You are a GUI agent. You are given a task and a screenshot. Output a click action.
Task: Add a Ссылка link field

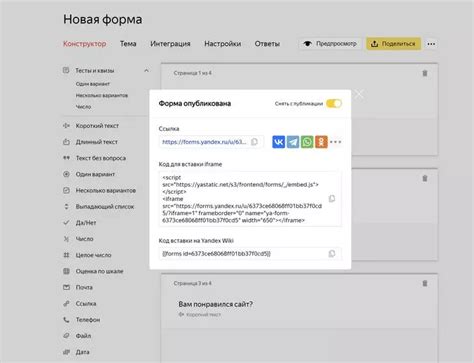(79, 304)
